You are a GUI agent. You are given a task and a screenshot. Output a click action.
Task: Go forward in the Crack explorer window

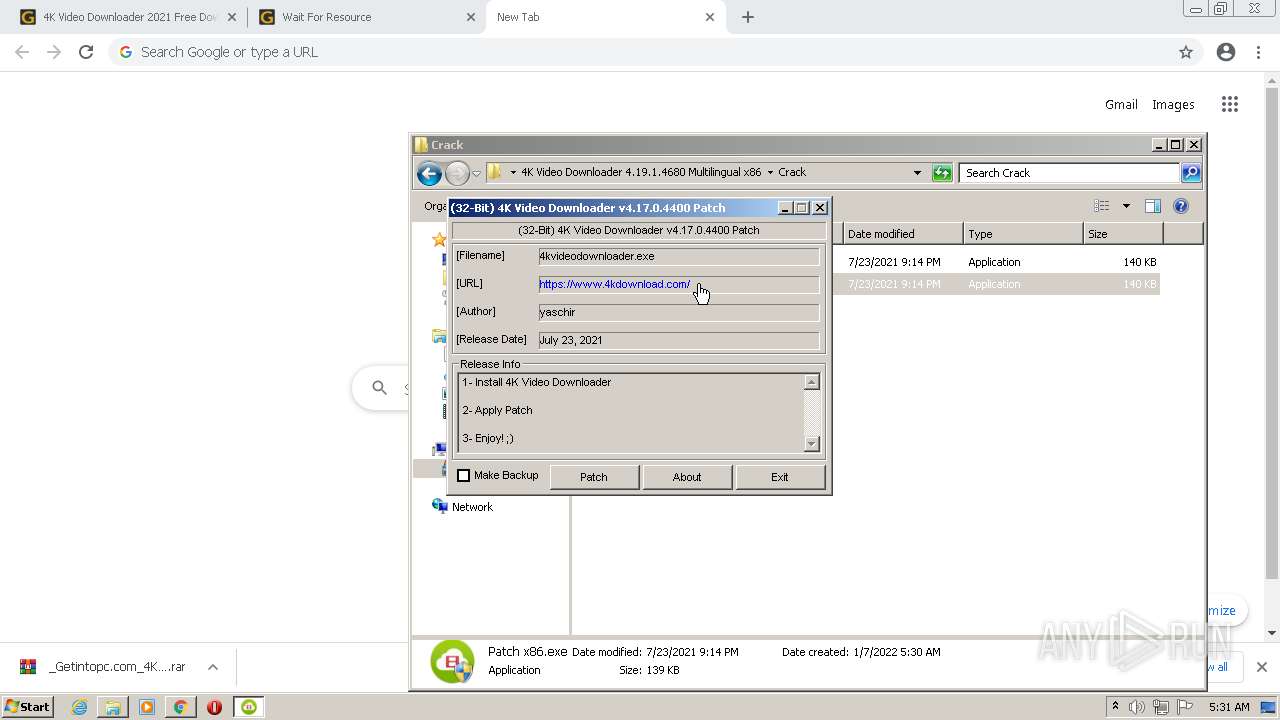[457, 173]
